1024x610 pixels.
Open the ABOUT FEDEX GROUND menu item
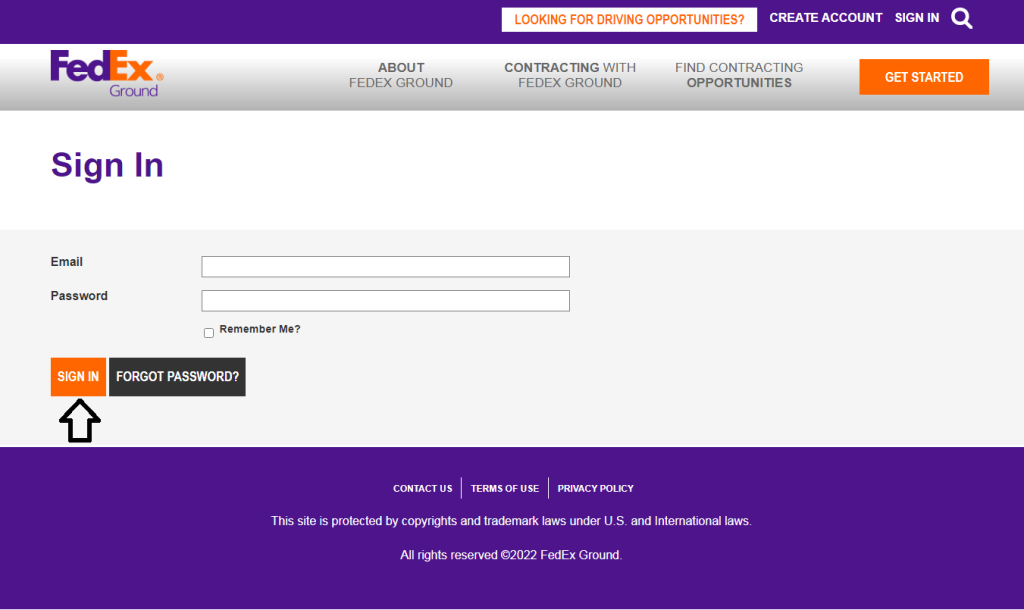[401, 75]
